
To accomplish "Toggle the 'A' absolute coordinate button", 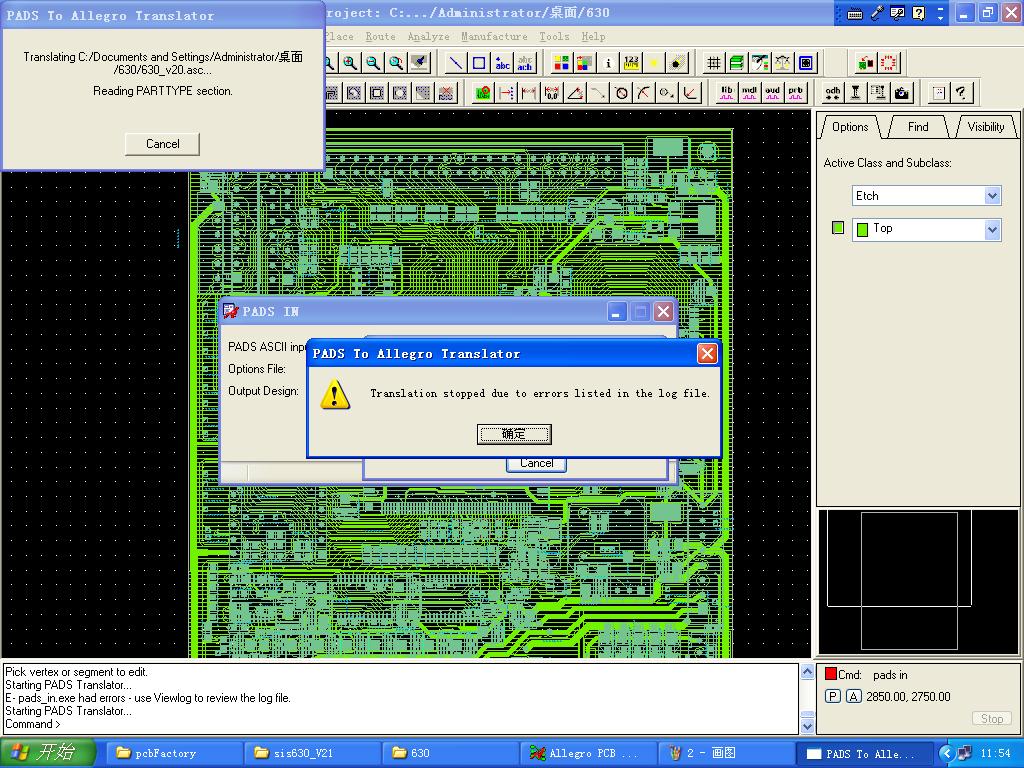I will (853, 697).
